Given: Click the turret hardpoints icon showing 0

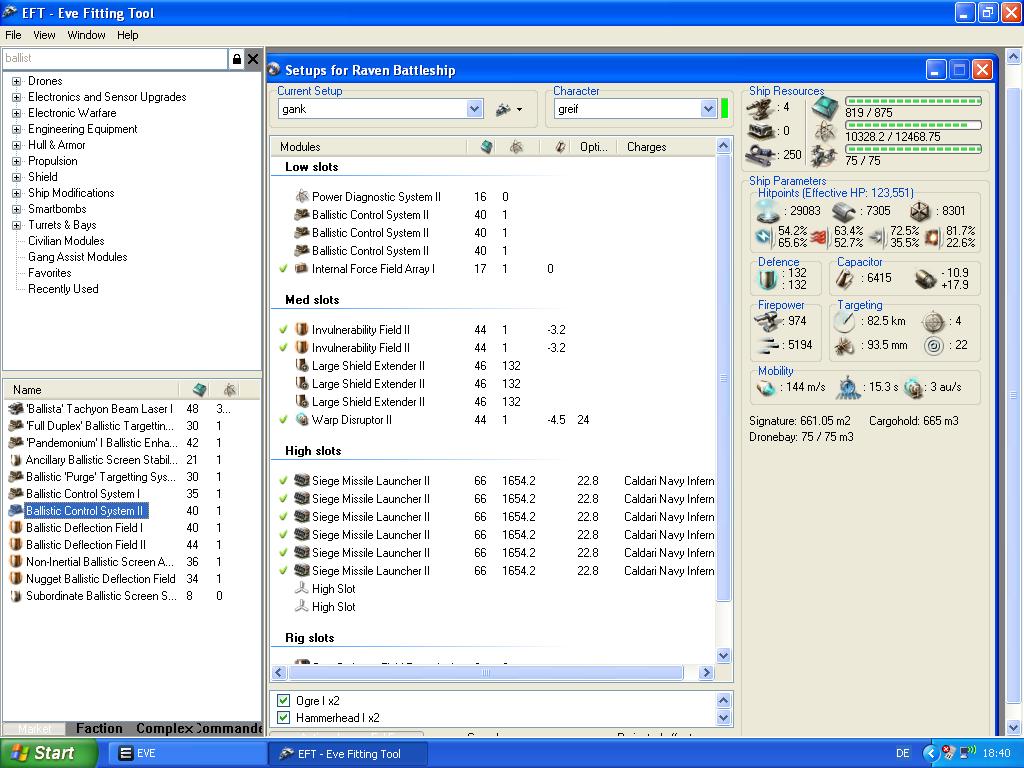Looking at the screenshot, I should pyautogui.click(x=761, y=131).
